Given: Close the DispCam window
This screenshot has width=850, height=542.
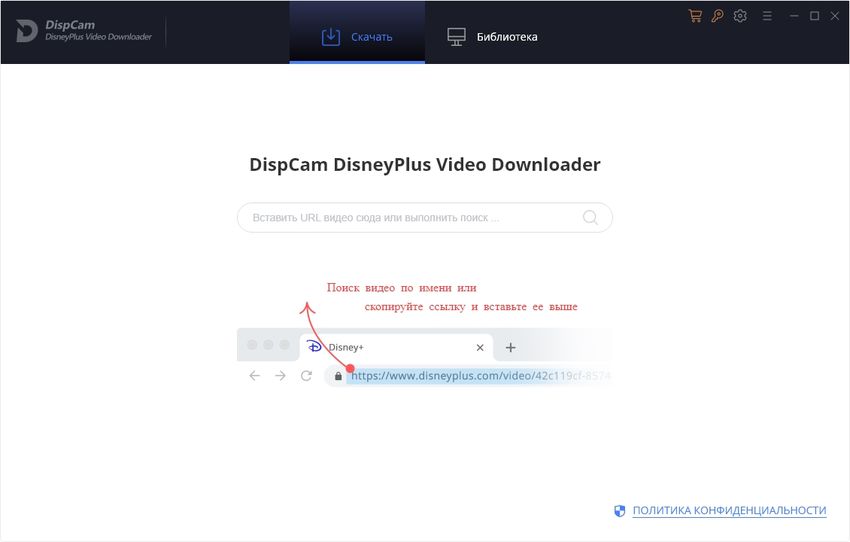Looking at the screenshot, I should click(x=835, y=16).
